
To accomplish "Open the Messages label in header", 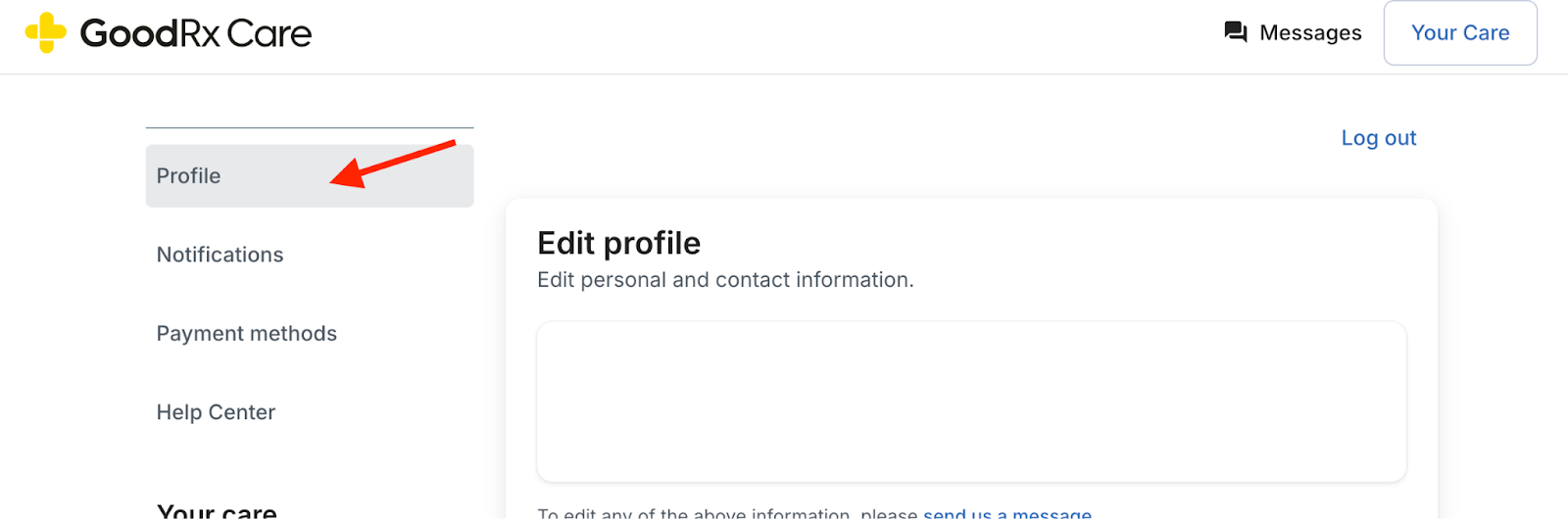I will click(1310, 33).
